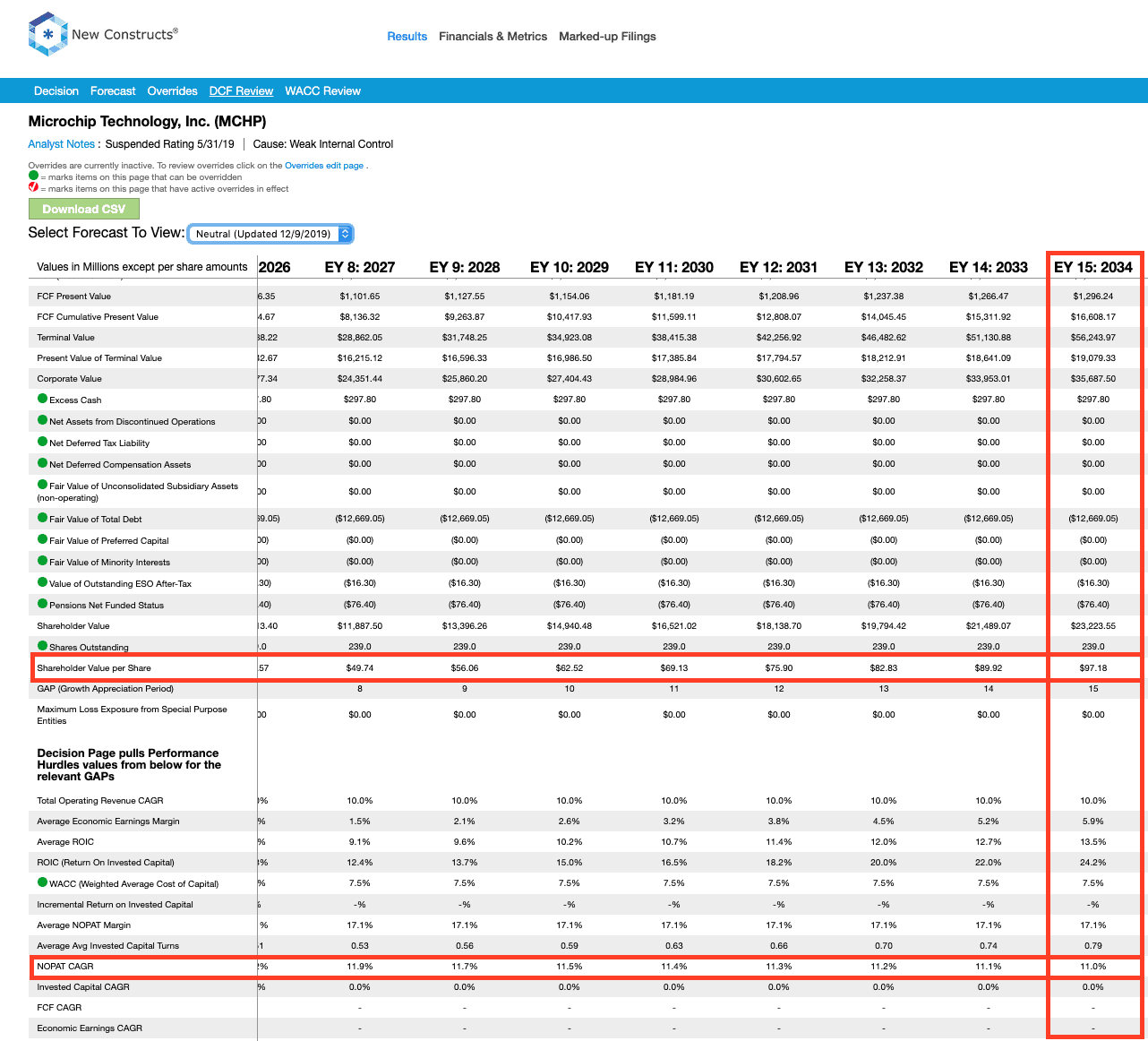Click the NOPAT CAGR row label
Screen dimensions: 1148x1041
click(x=65, y=967)
